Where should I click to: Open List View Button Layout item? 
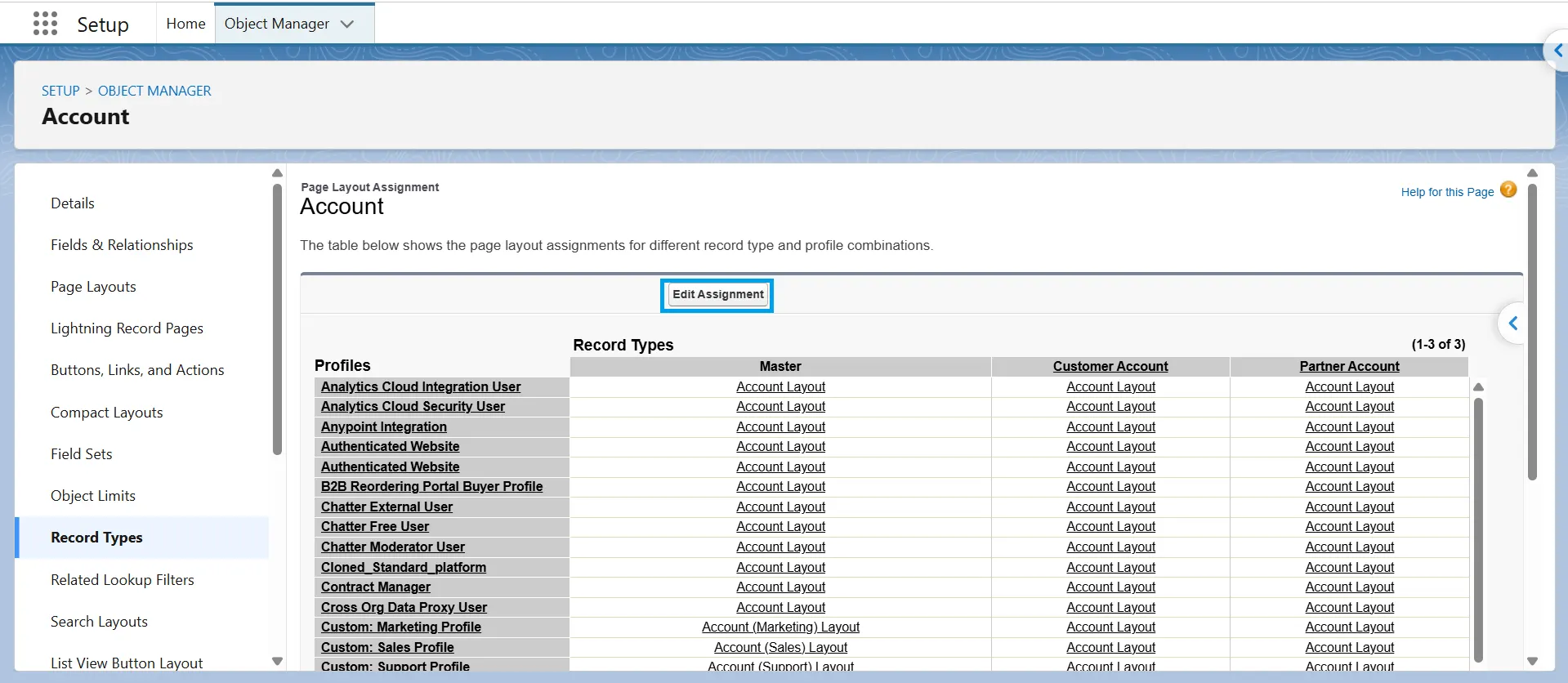point(127,663)
